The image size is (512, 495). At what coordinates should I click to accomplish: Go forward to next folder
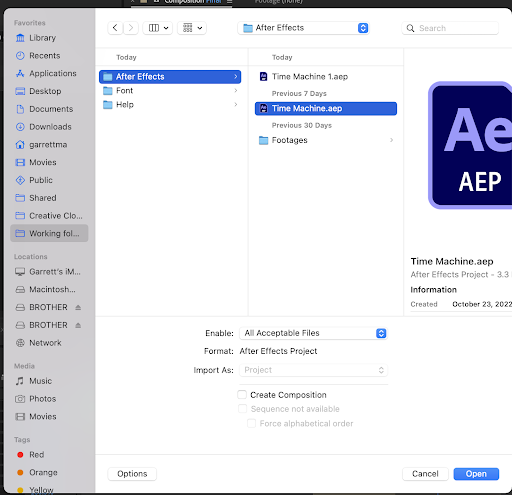(131, 28)
